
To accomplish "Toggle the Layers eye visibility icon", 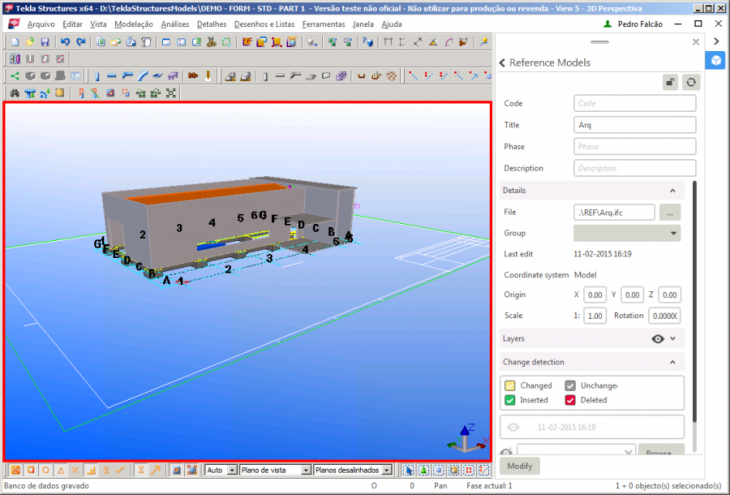I will [x=658, y=339].
